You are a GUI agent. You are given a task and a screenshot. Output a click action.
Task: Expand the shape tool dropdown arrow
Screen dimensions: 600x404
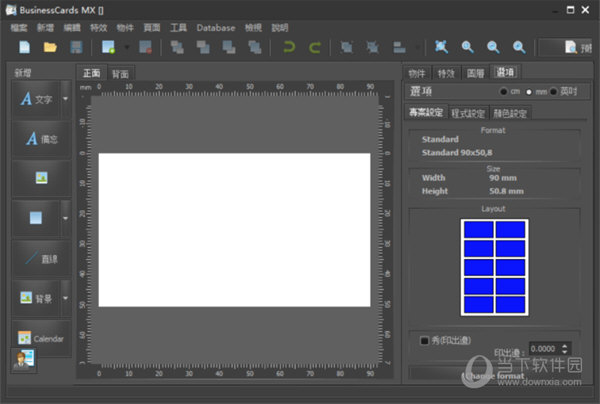pyautogui.click(x=67, y=217)
